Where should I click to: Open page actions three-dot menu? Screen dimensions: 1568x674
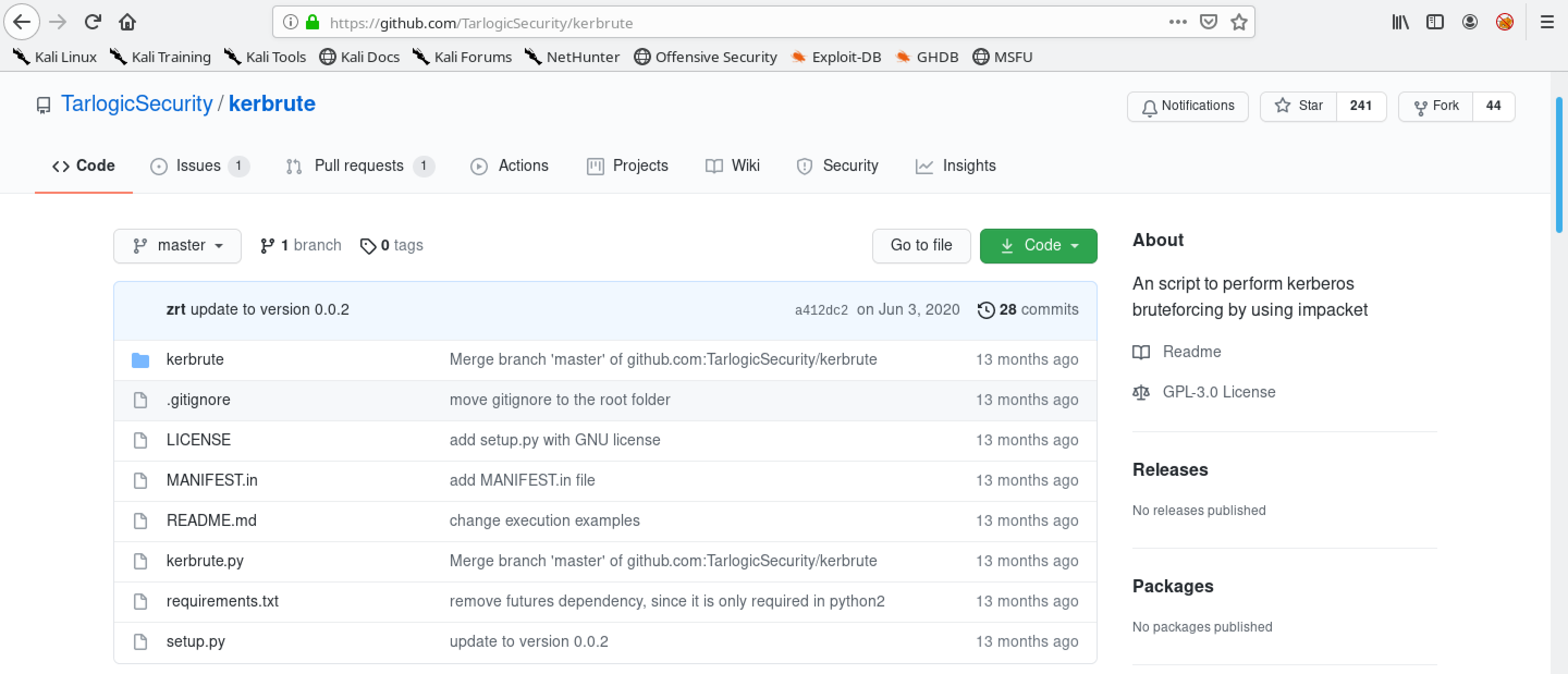tap(1178, 22)
